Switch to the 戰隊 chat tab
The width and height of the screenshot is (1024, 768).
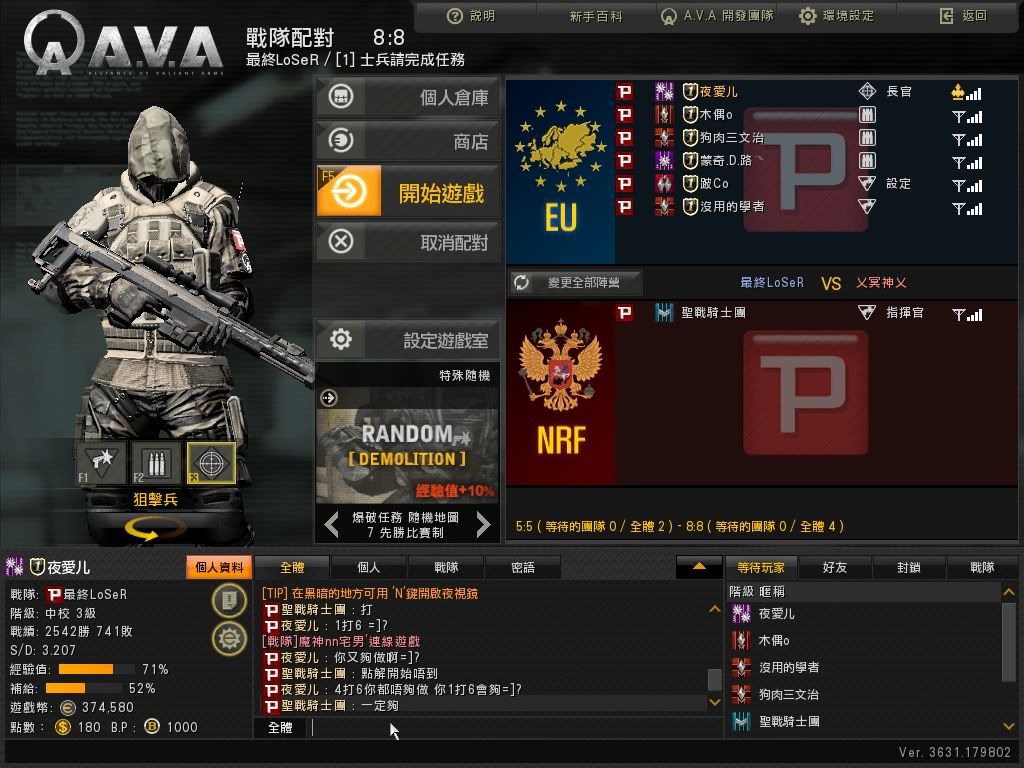pos(446,568)
